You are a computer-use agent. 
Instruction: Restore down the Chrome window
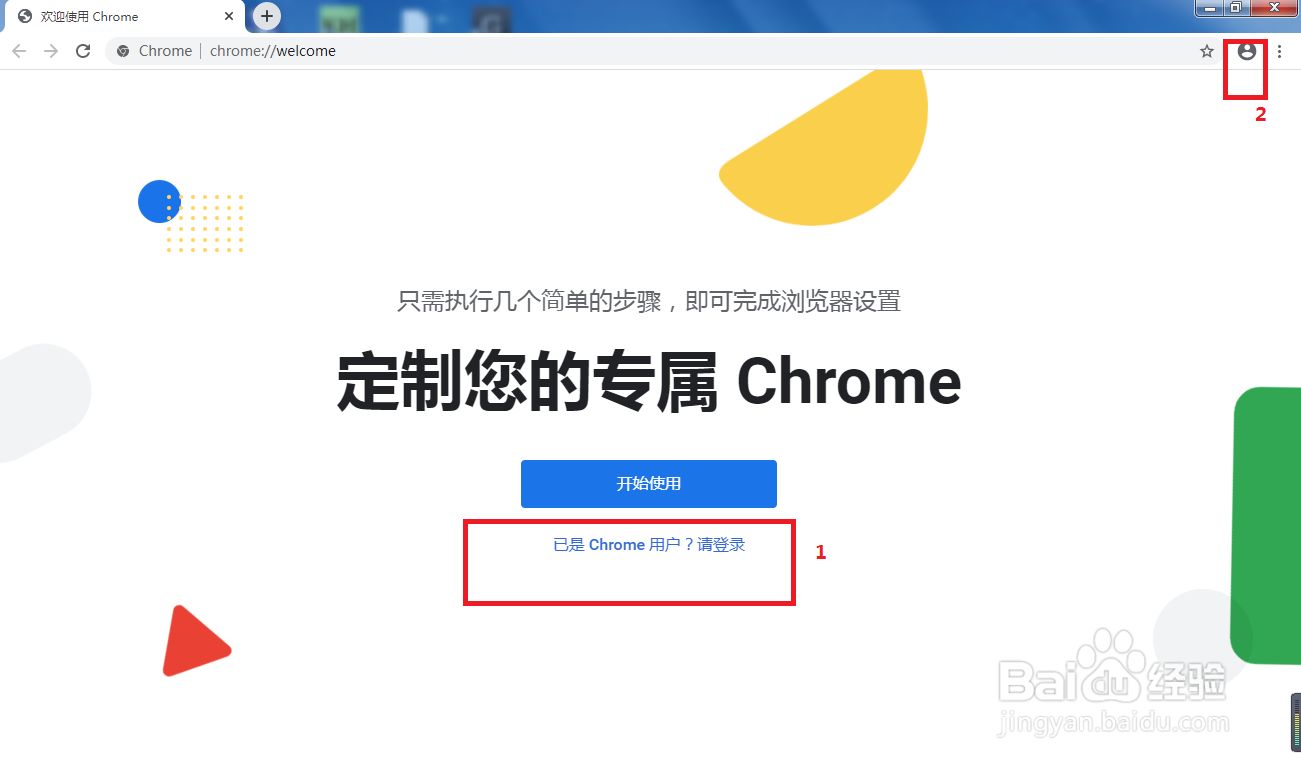click(1236, 8)
